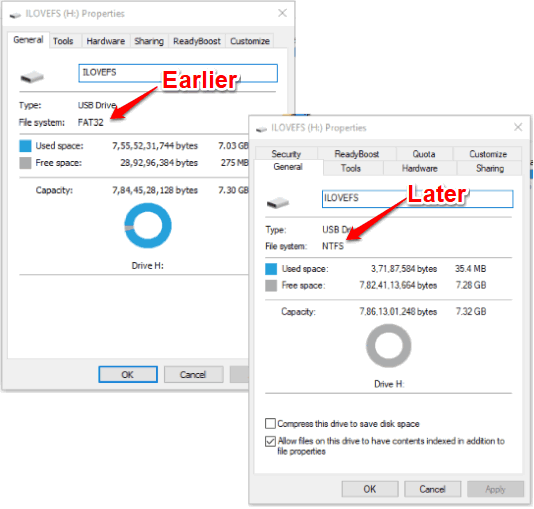Open Security tab in the NTFS window
This screenshot has height=509, width=534.
tap(286, 154)
